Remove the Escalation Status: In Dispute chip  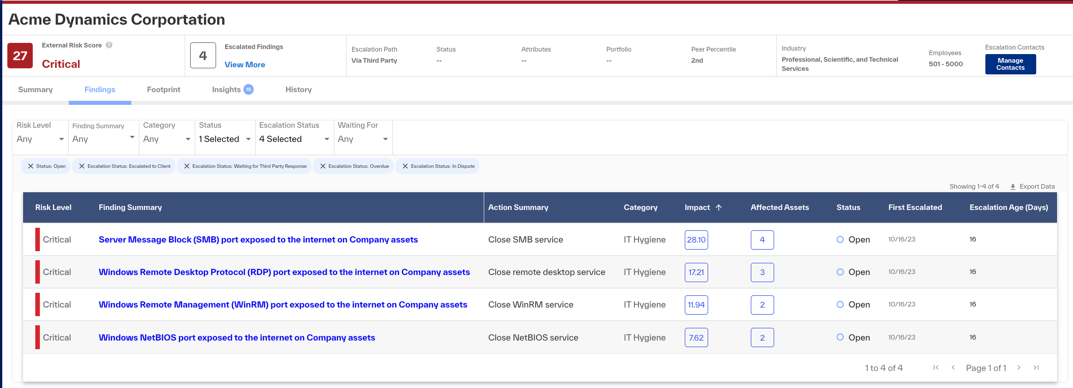point(404,166)
